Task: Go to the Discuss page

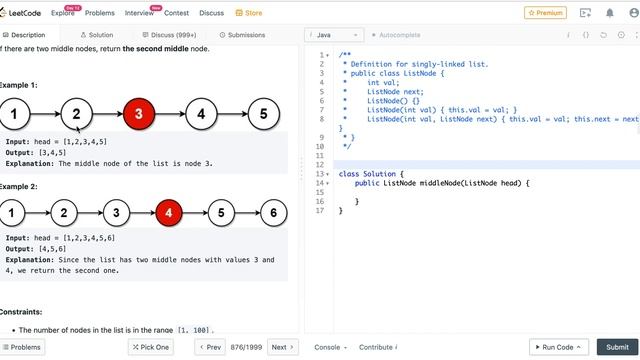Action: coord(211,13)
